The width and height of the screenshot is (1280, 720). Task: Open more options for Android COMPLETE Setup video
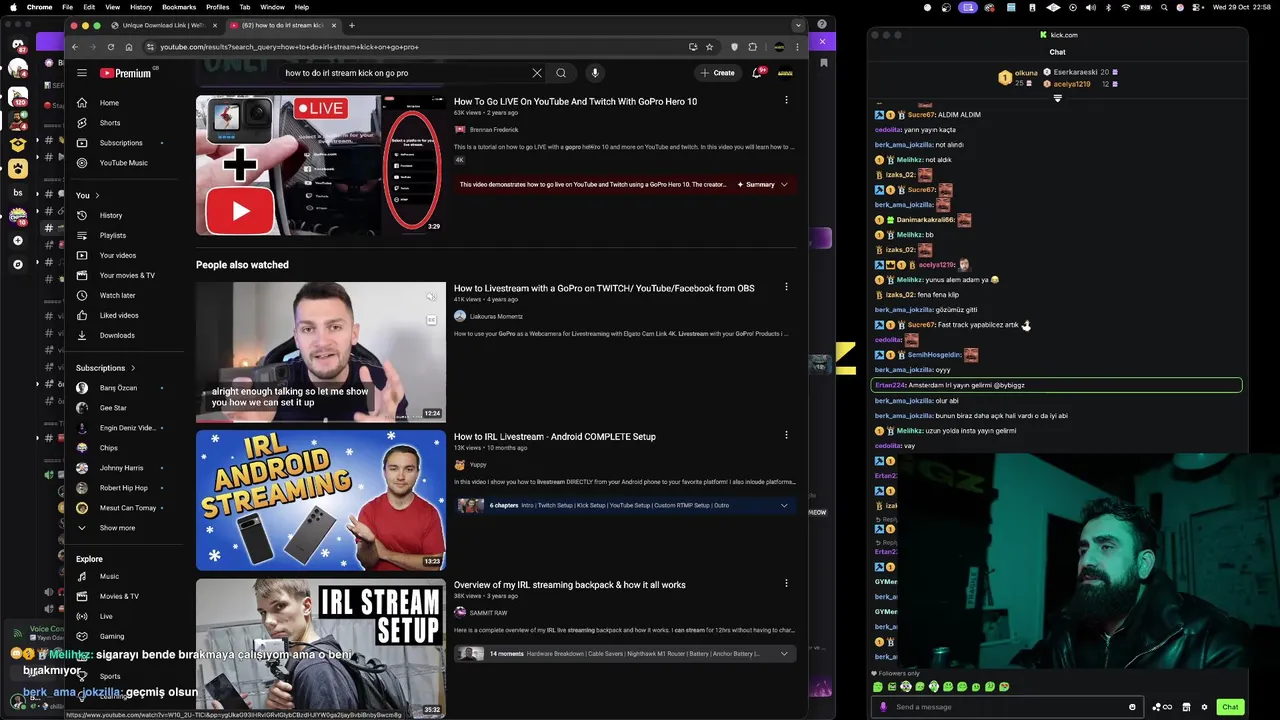(786, 435)
